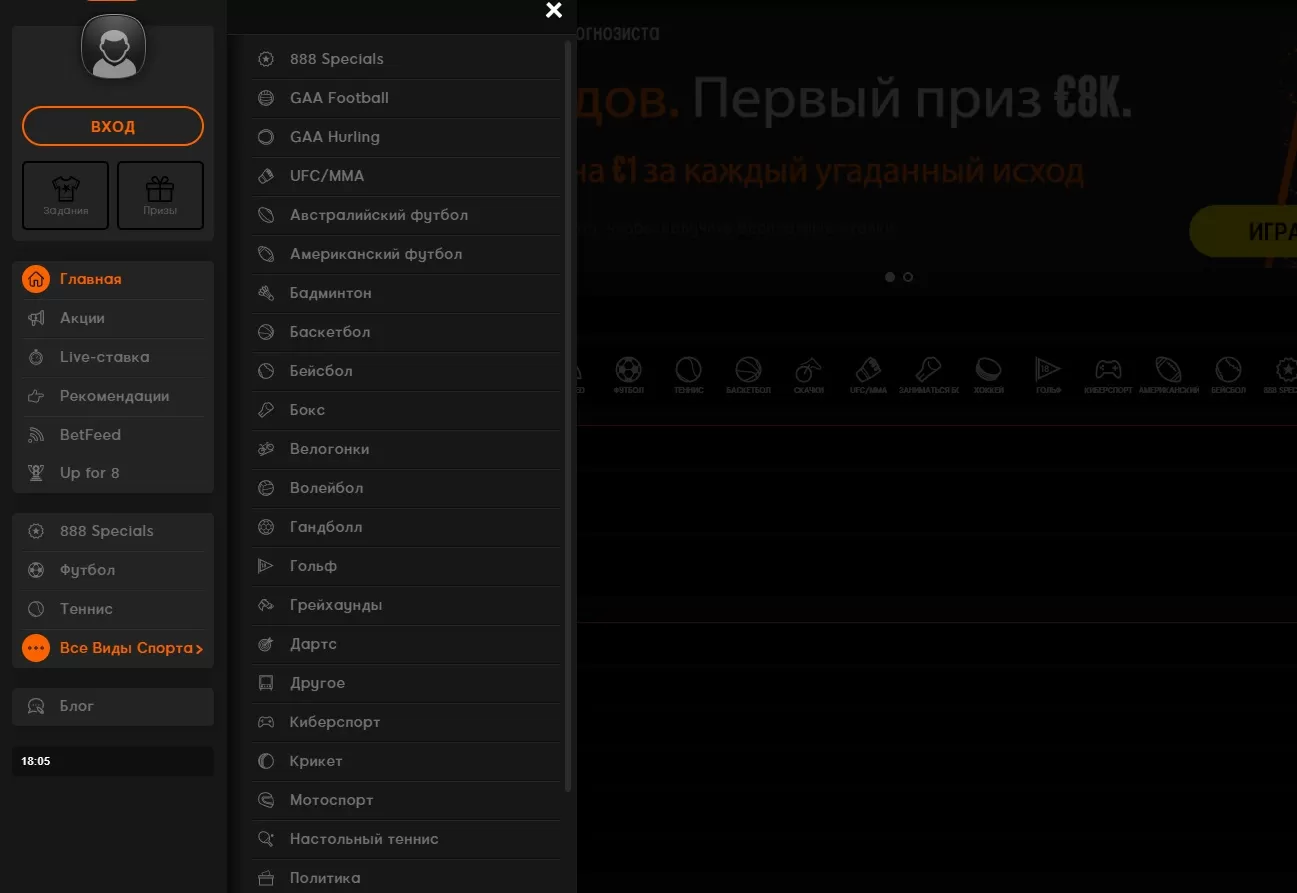Click the Баскетбол icon in sports strip
This screenshot has width=1297, height=893.
[x=748, y=370]
